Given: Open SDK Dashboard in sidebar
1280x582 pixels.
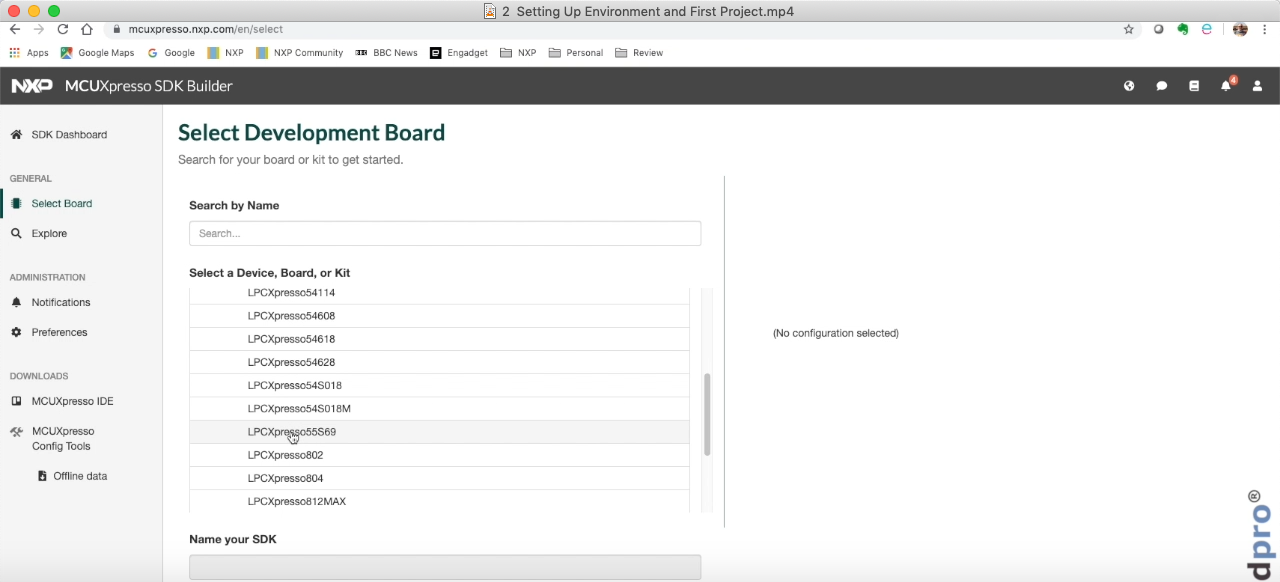Looking at the screenshot, I should coord(68,135).
